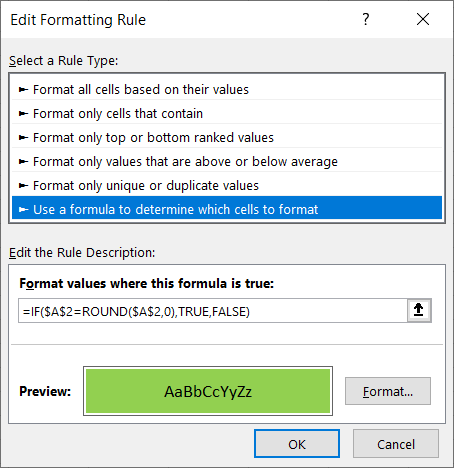454x468 pixels.
Task: Click into the formula input containing =IF($A$2=ROUND
Action: tap(213, 311)
